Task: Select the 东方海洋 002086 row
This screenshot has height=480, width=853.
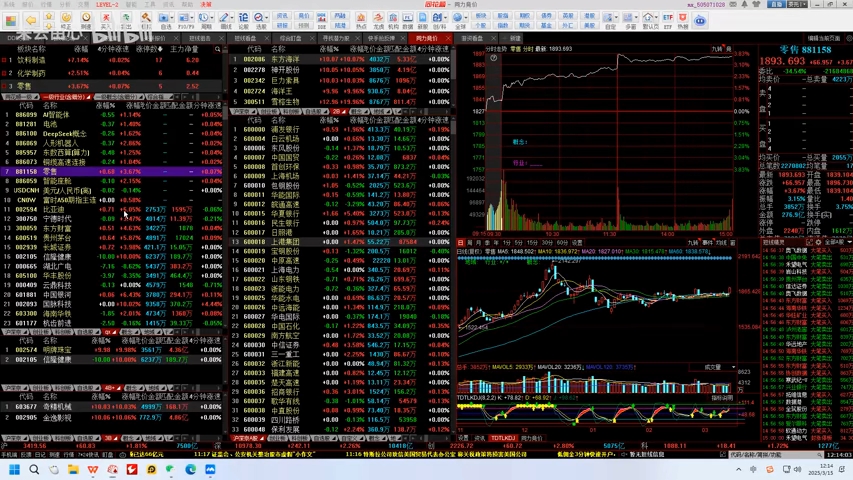Action: coord(340,59)
